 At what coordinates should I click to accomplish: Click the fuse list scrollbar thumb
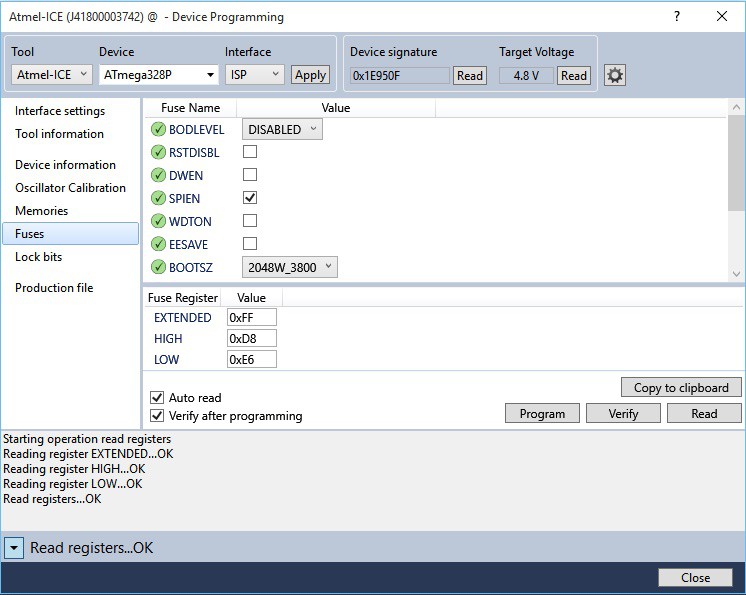[736, 163]
